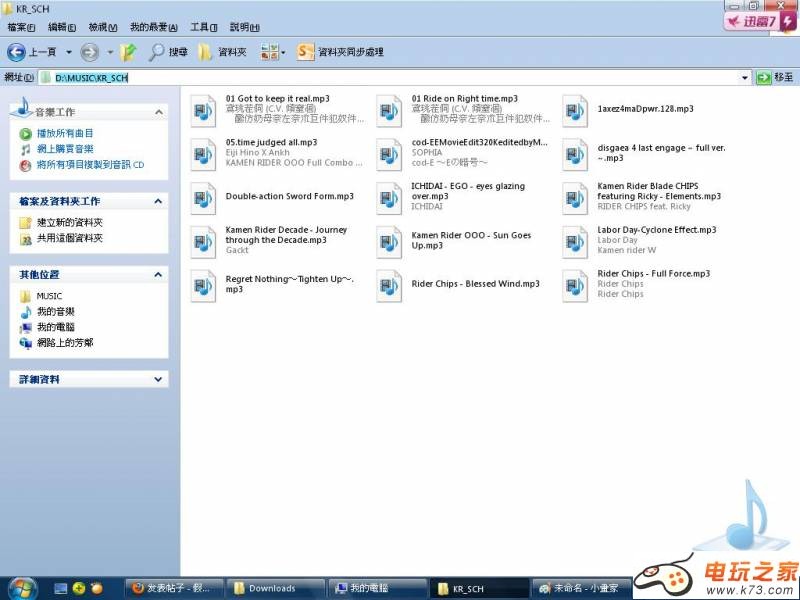Open the address bar dropdown arrow
Screen dimensions: 800x600
tap(745, 78)
